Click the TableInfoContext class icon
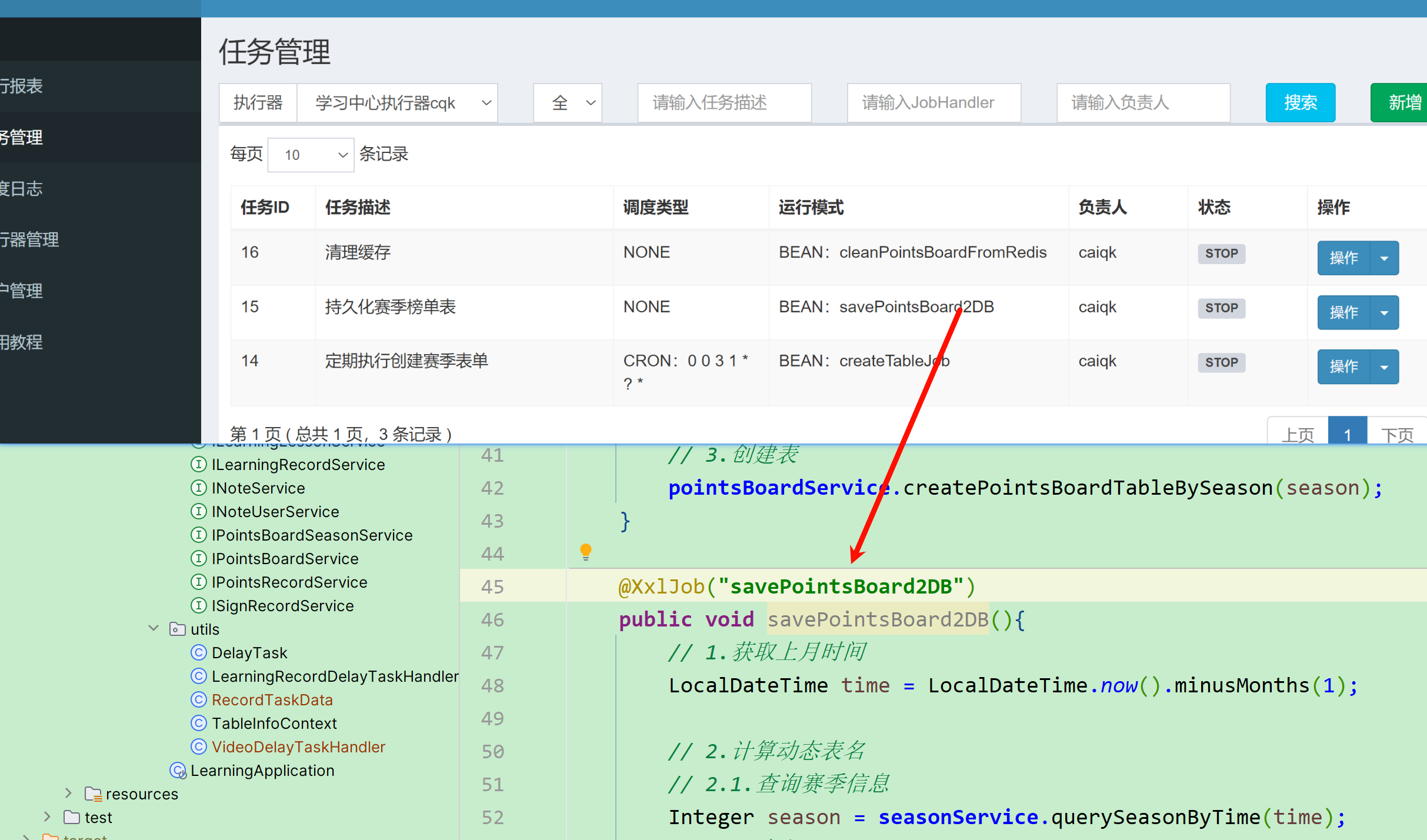This screenshot has height=840, width=1427. [x=199, y=723]
